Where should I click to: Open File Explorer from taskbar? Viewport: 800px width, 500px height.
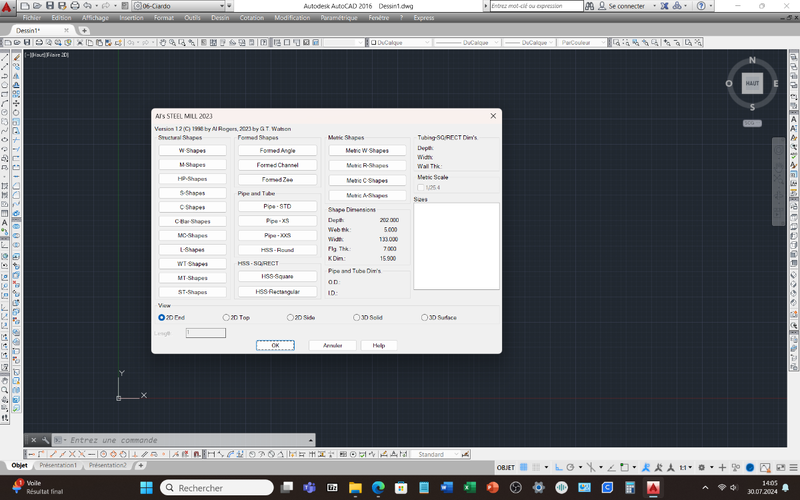(355, 488)
